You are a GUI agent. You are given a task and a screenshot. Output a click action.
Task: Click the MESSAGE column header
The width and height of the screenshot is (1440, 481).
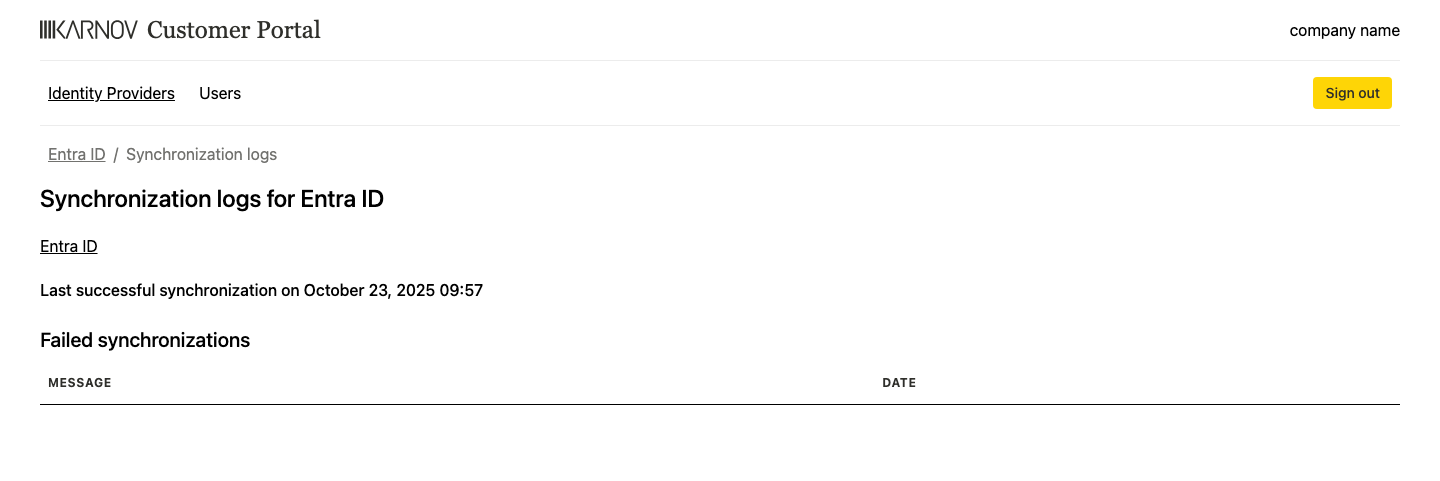pyautogui.click(x=80, y=383)
